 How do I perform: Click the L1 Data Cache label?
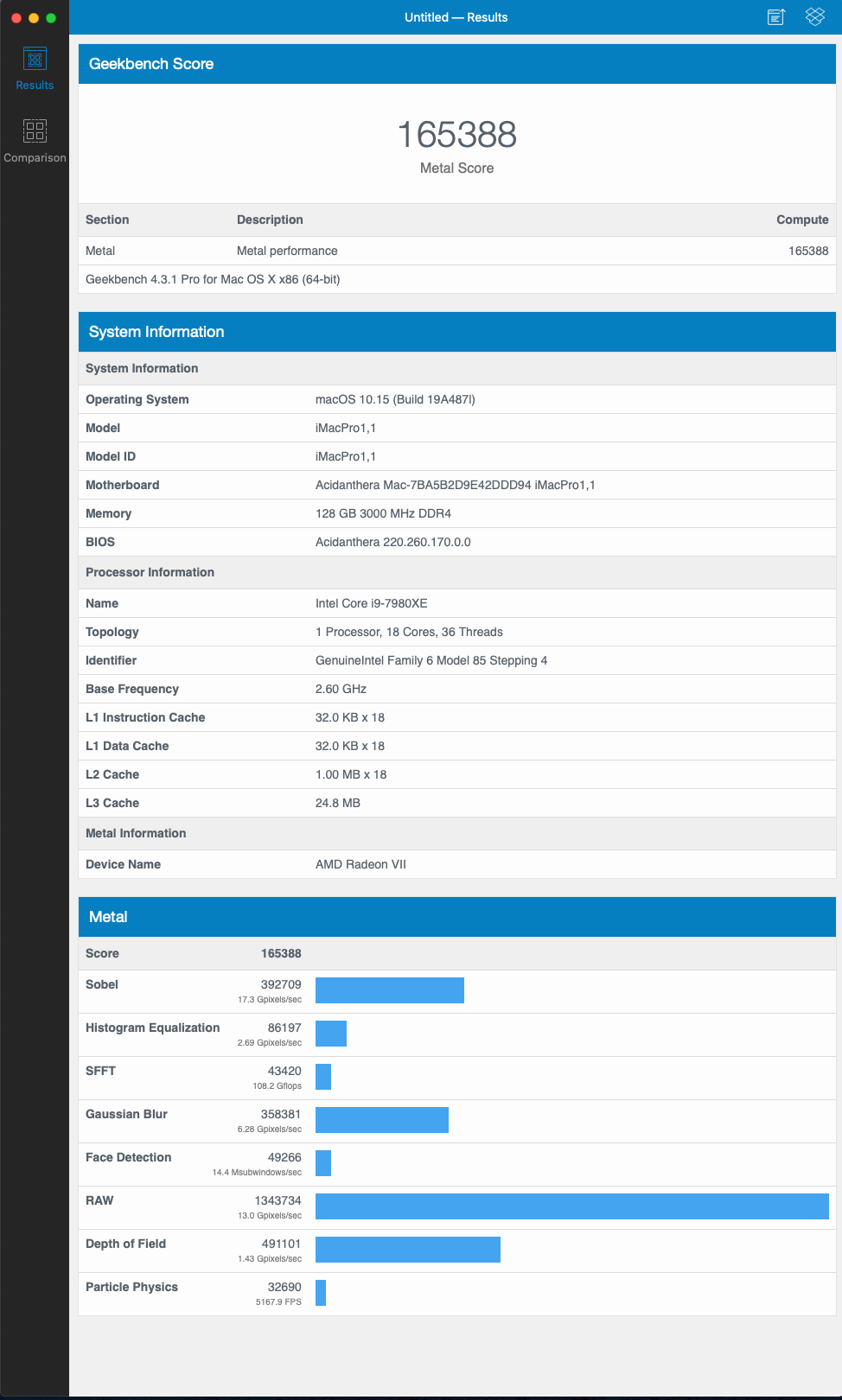pos(127,746)
